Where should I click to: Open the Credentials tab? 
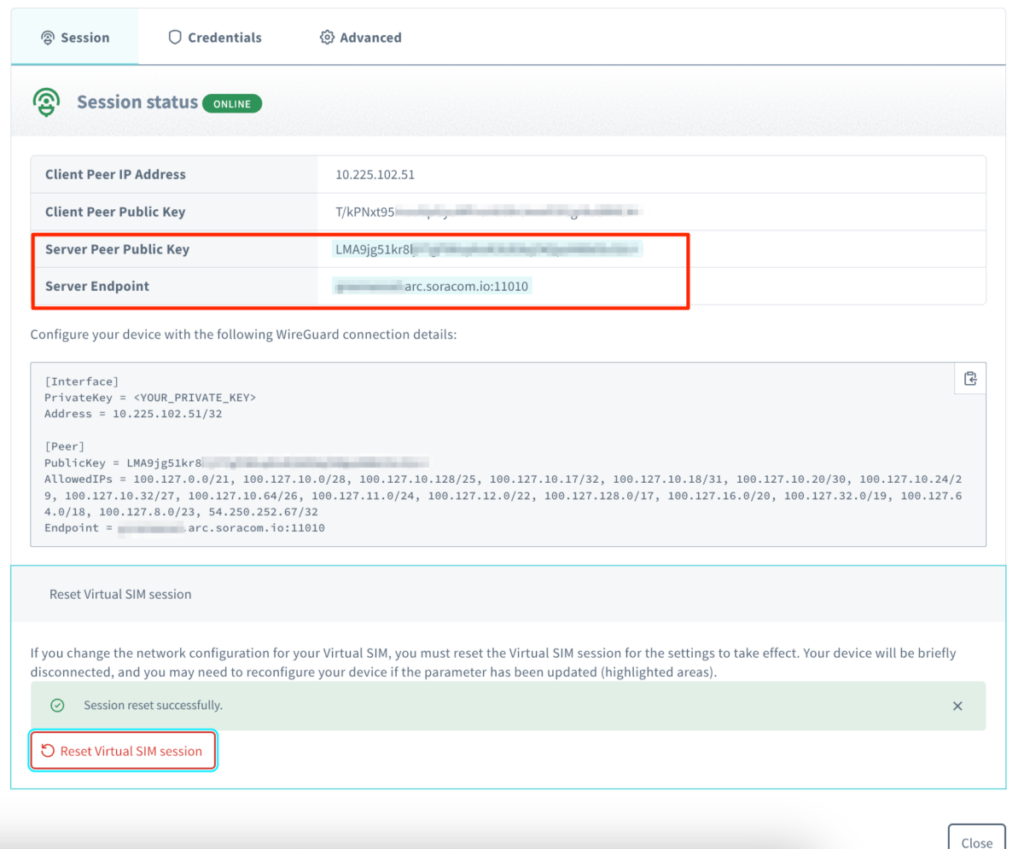(214, 37)
